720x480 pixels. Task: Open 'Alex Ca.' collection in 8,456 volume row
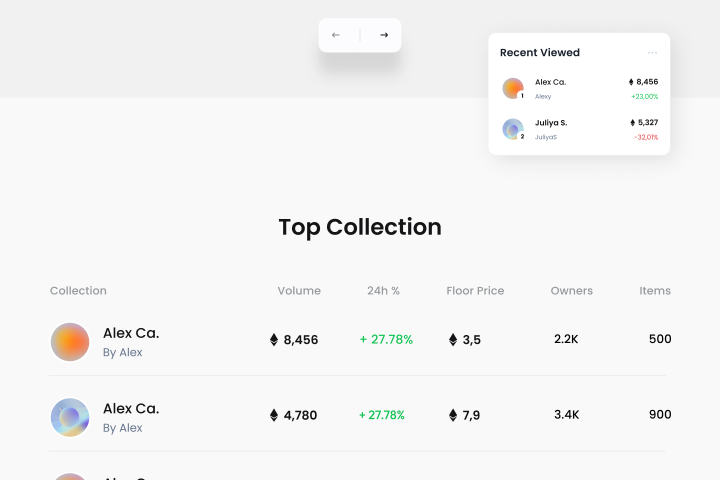tap(131, 333)
